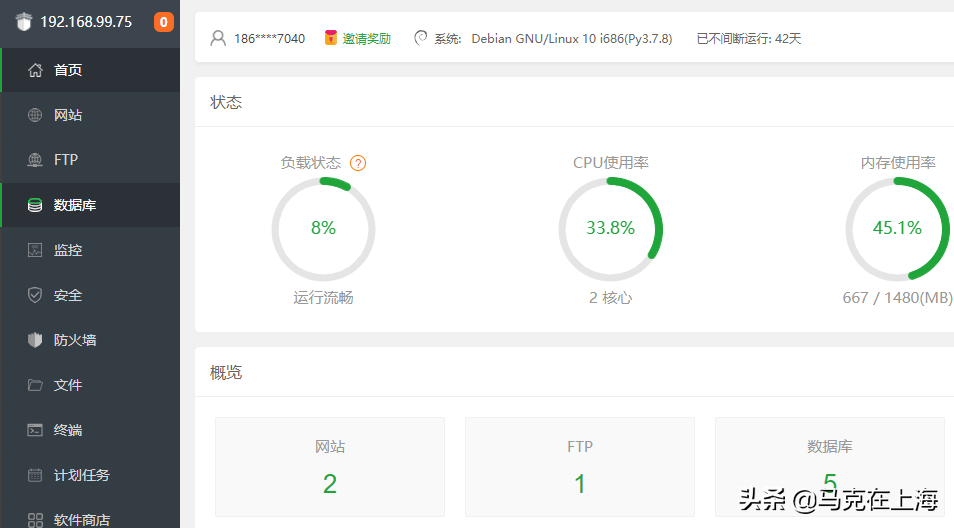Click the globe icon for websites

coord(36,115)
